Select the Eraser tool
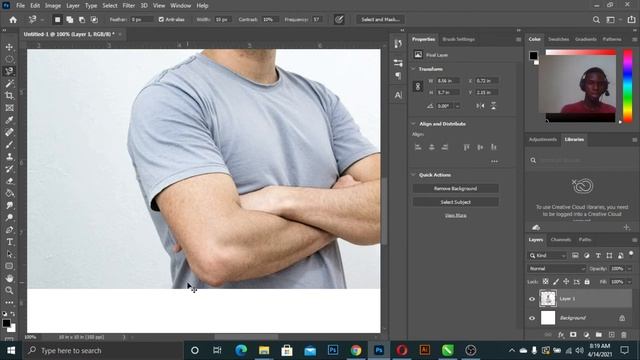The height and width of the screenshot is (360, 640). (9, 181)
